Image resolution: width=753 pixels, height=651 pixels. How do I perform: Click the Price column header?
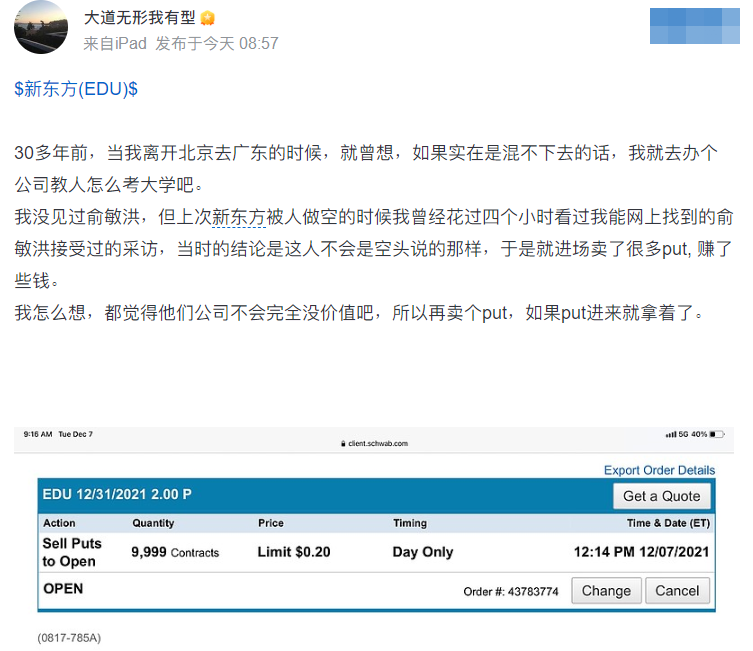(271, 523)
